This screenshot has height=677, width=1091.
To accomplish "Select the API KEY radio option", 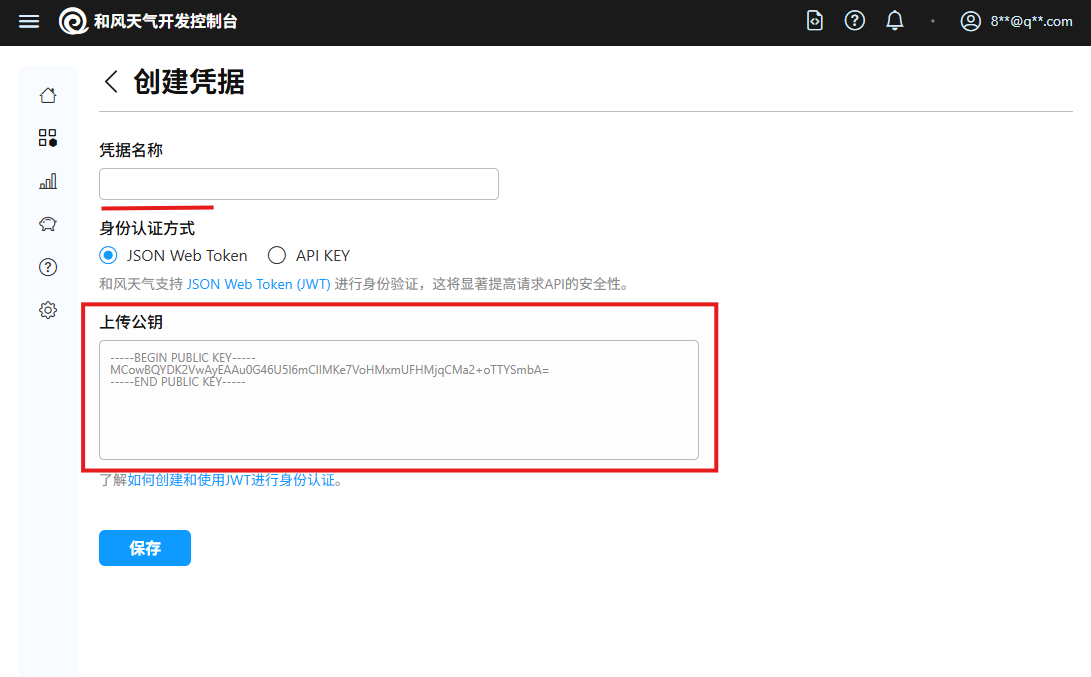I will click(x=277, y=256).
